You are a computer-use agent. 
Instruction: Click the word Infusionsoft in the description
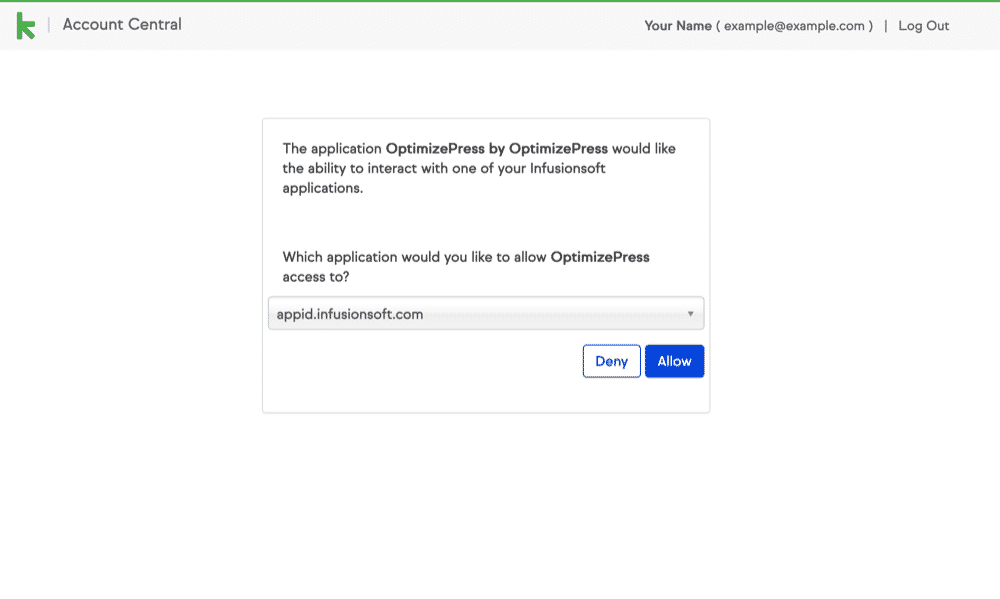(568, 168)
